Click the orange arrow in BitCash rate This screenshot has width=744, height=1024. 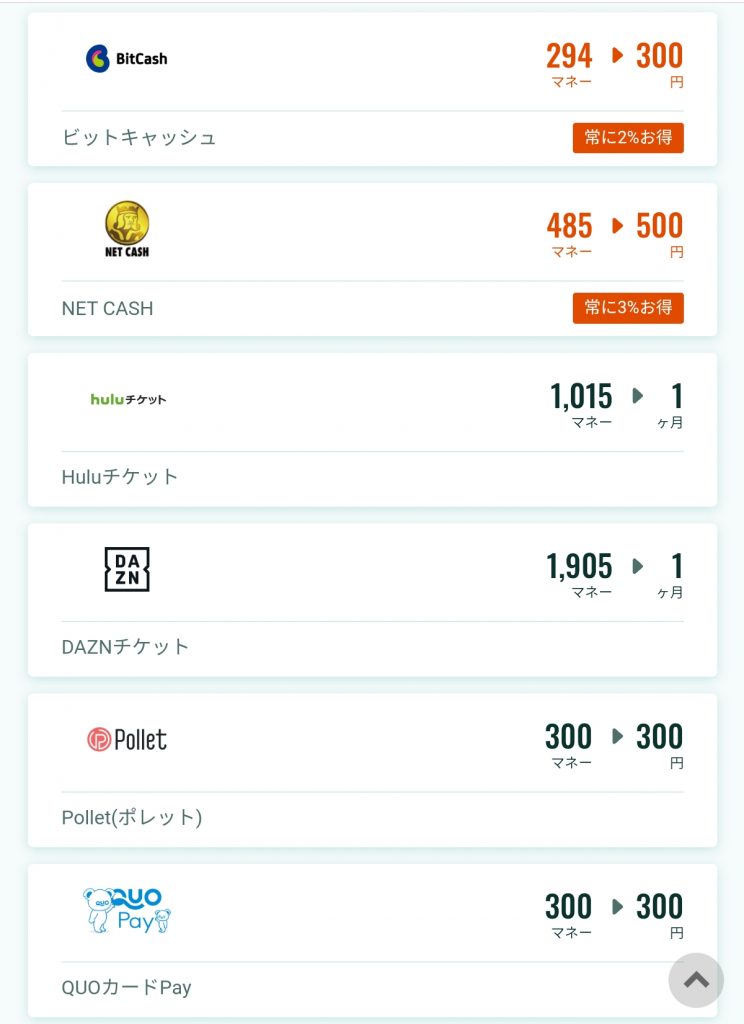[617, 56]
